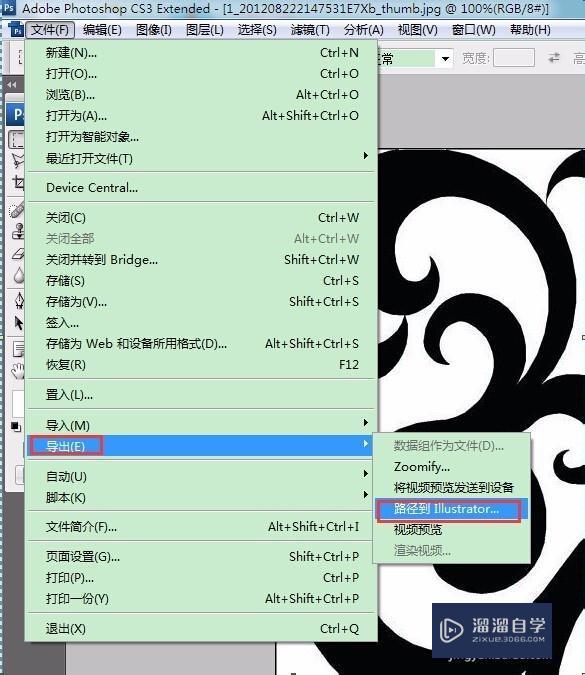Expand the 导入(M) submenu
Image resolution: width=585 pixels, height=675 pixels.
click(x=202, y=425)
